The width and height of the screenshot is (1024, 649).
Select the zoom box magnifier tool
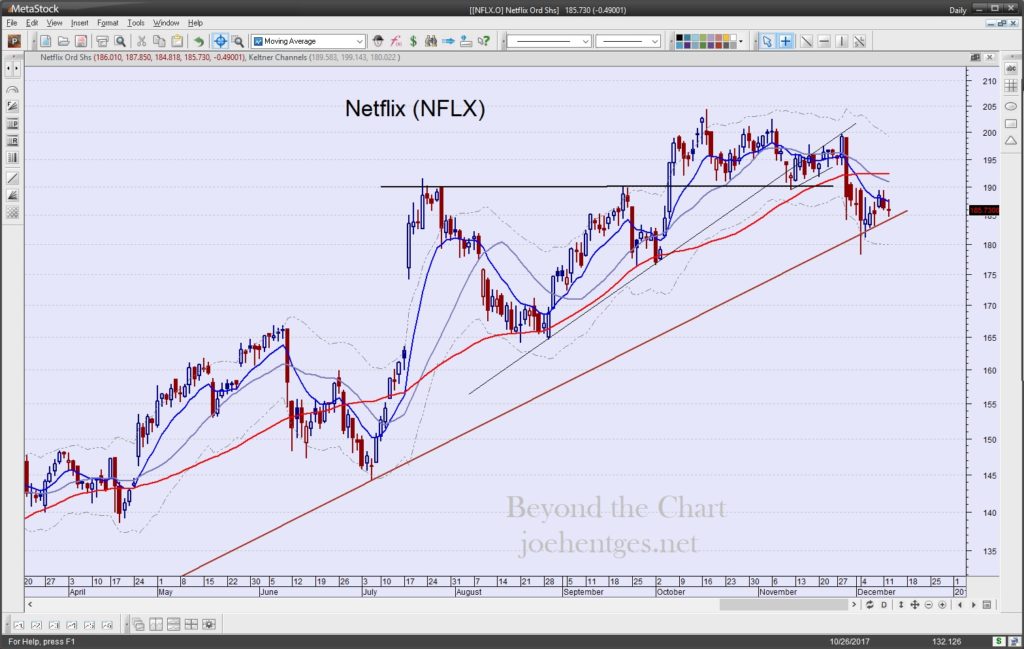[238, 41]
